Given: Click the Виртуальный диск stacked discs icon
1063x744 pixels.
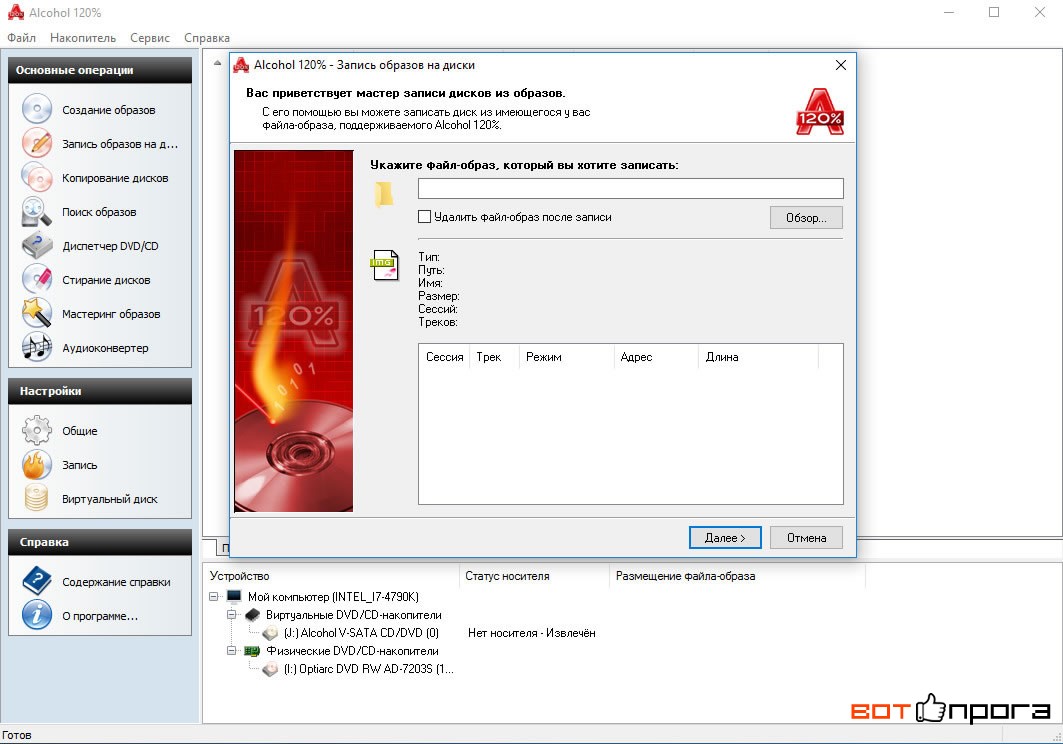Looking at the screenshot, I should tap(37, 498).
